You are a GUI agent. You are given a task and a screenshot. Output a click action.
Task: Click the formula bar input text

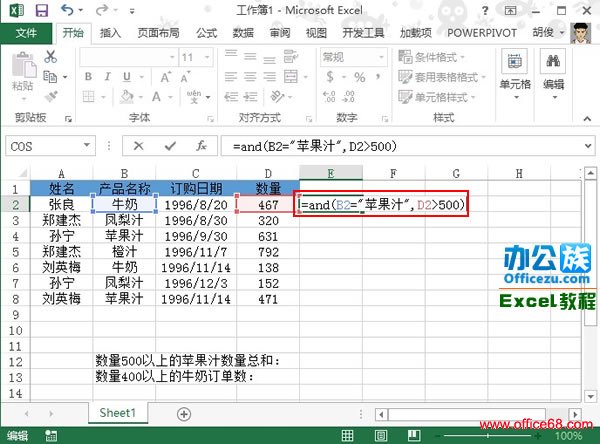[315, 146]
